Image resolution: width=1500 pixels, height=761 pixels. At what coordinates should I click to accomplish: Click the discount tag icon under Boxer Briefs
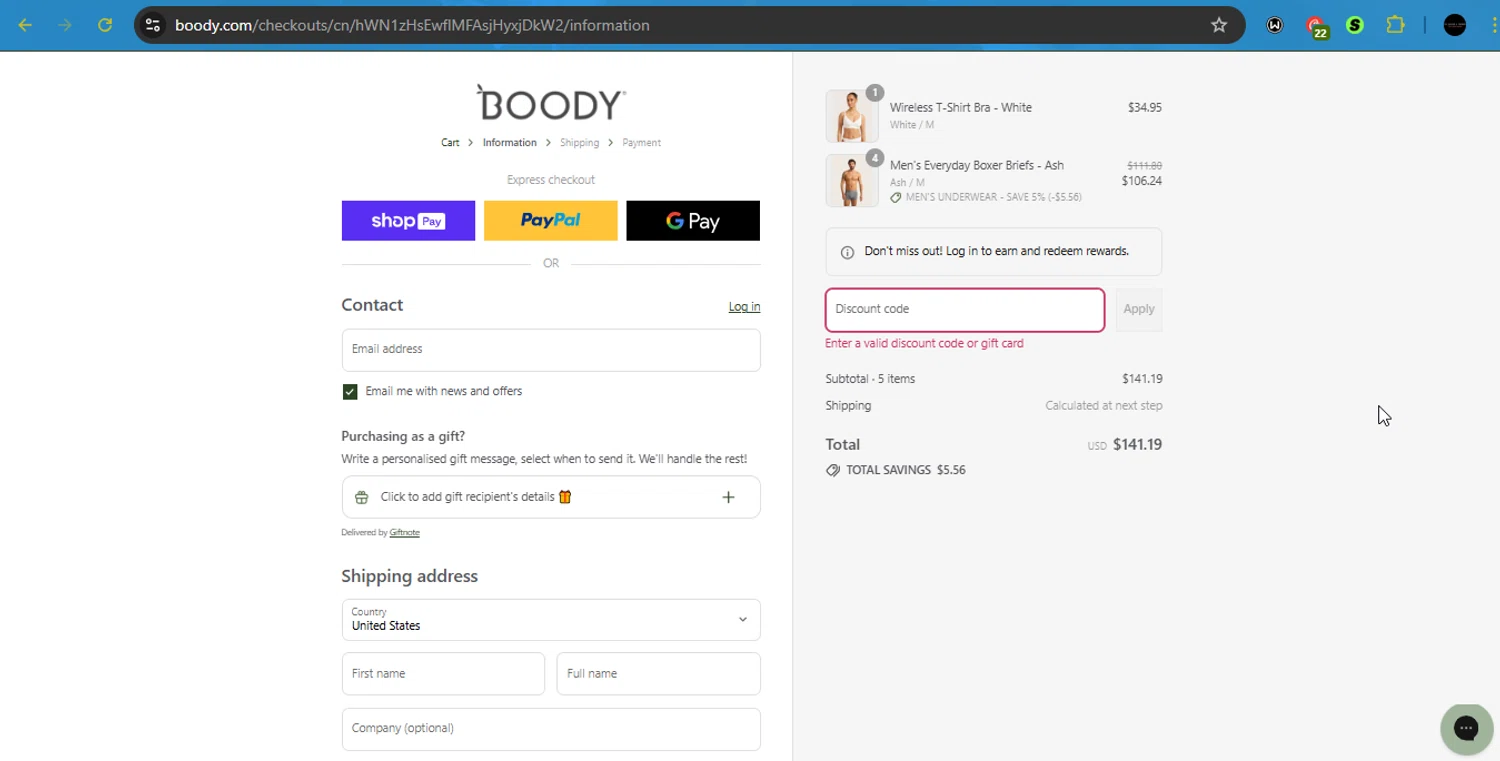point(896,198)
